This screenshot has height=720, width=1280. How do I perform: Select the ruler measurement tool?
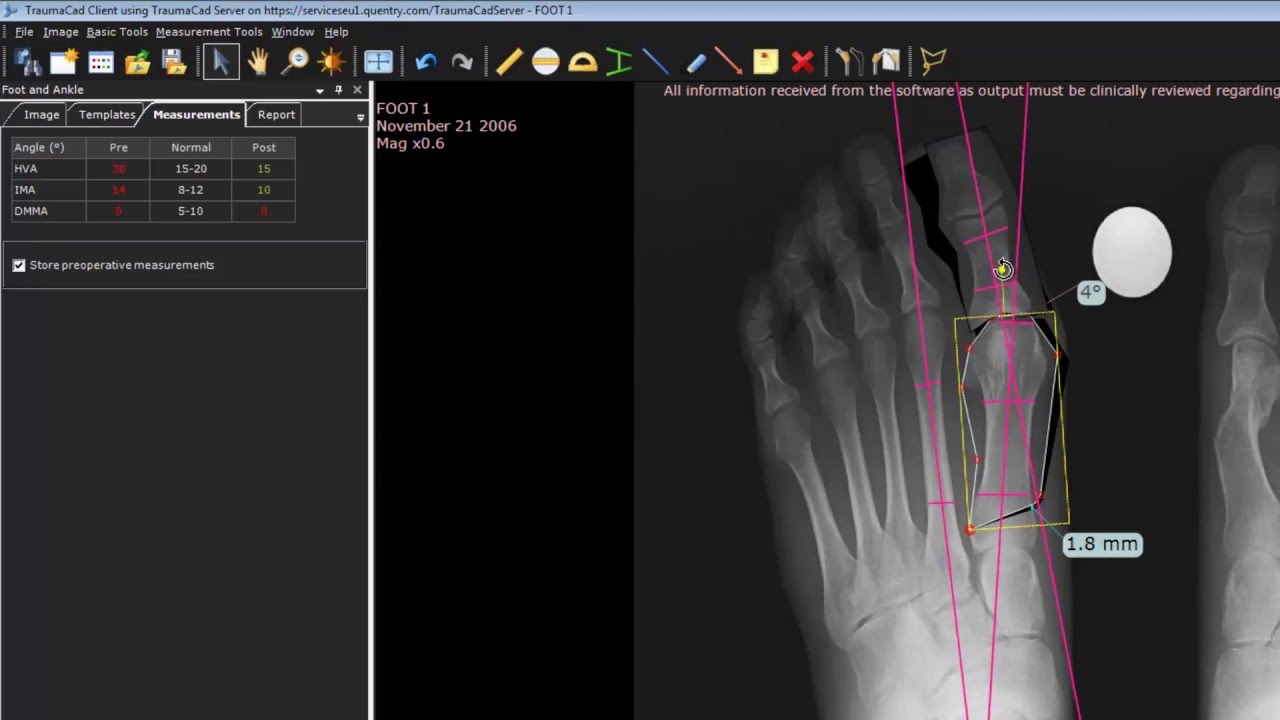click(x=509, y=62)
